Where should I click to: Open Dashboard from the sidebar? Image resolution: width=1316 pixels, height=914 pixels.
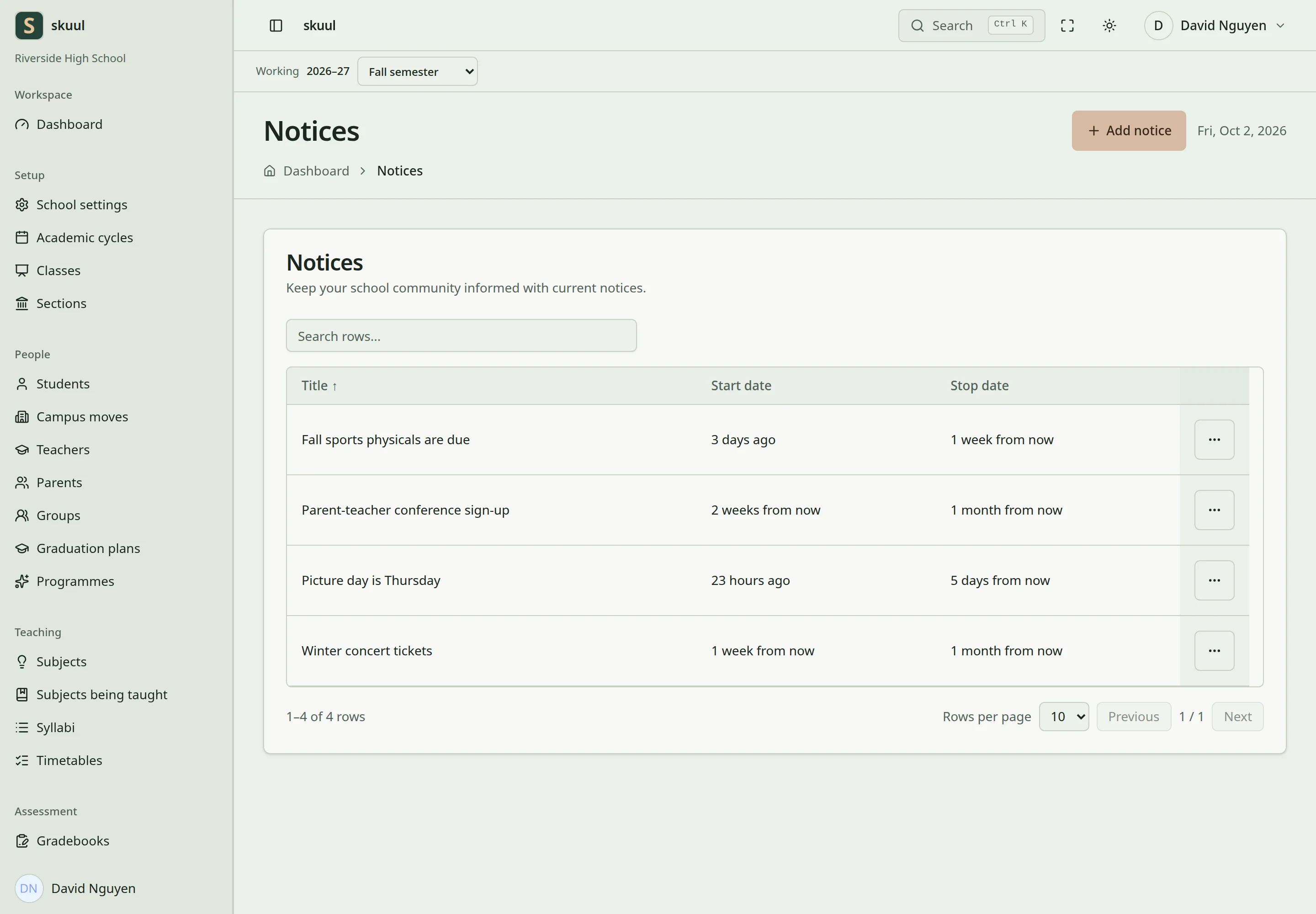click(x=69, y=124)
